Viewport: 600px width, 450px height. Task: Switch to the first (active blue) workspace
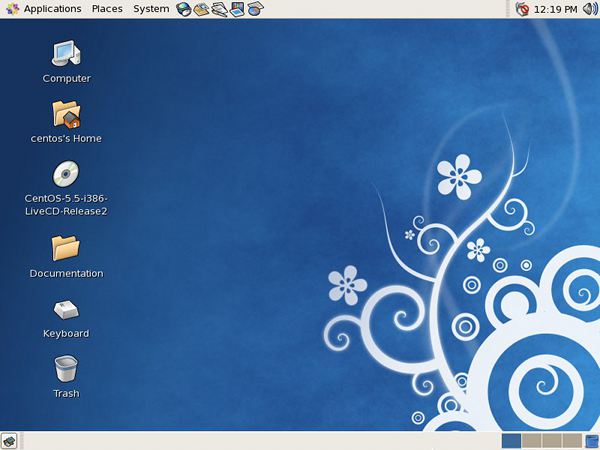[x=511, y=441]
